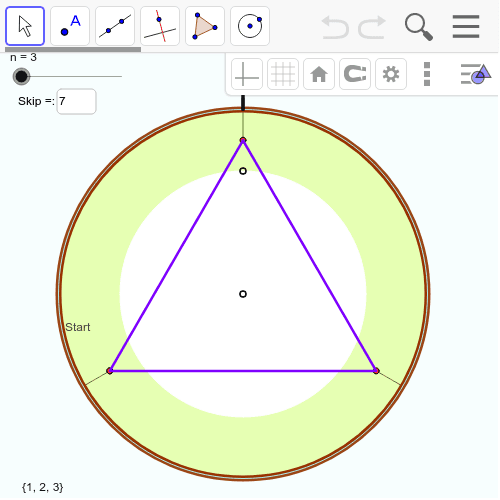
Task: Select the Line through two points tool
Action: point(115,26)
